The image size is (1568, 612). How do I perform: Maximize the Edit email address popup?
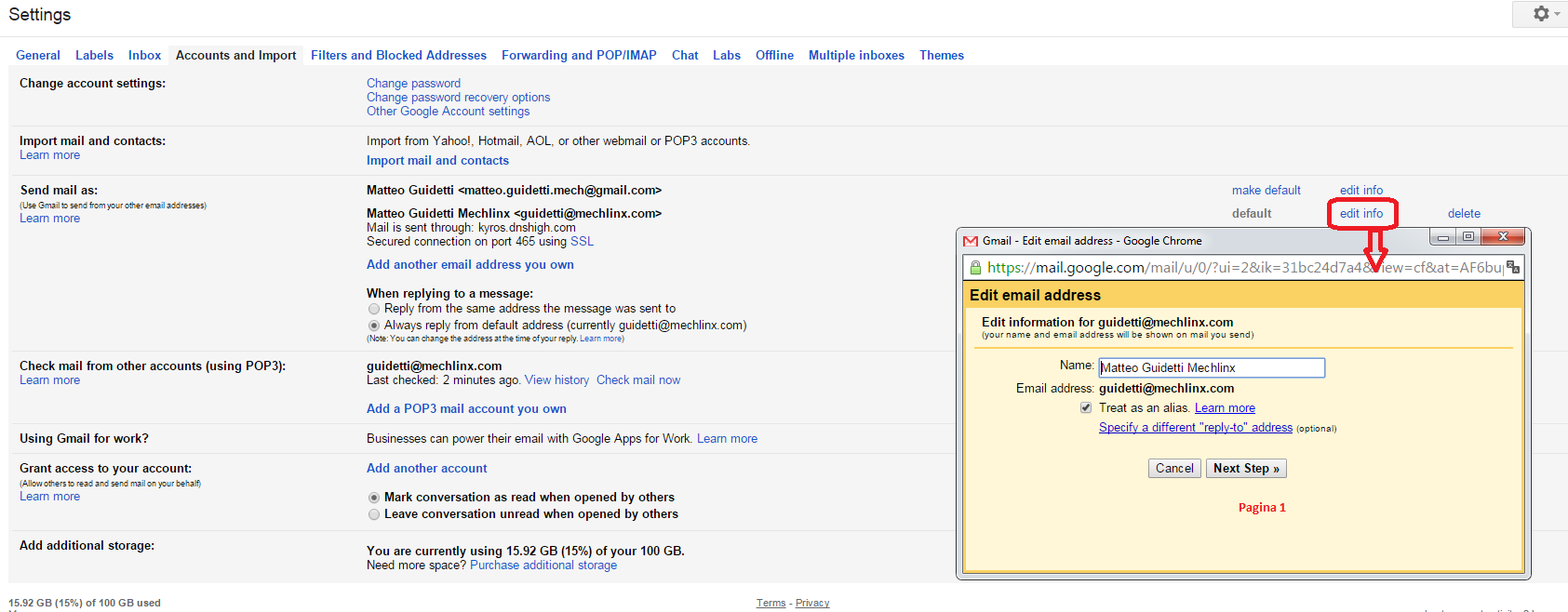click(x=1467, y=237)
